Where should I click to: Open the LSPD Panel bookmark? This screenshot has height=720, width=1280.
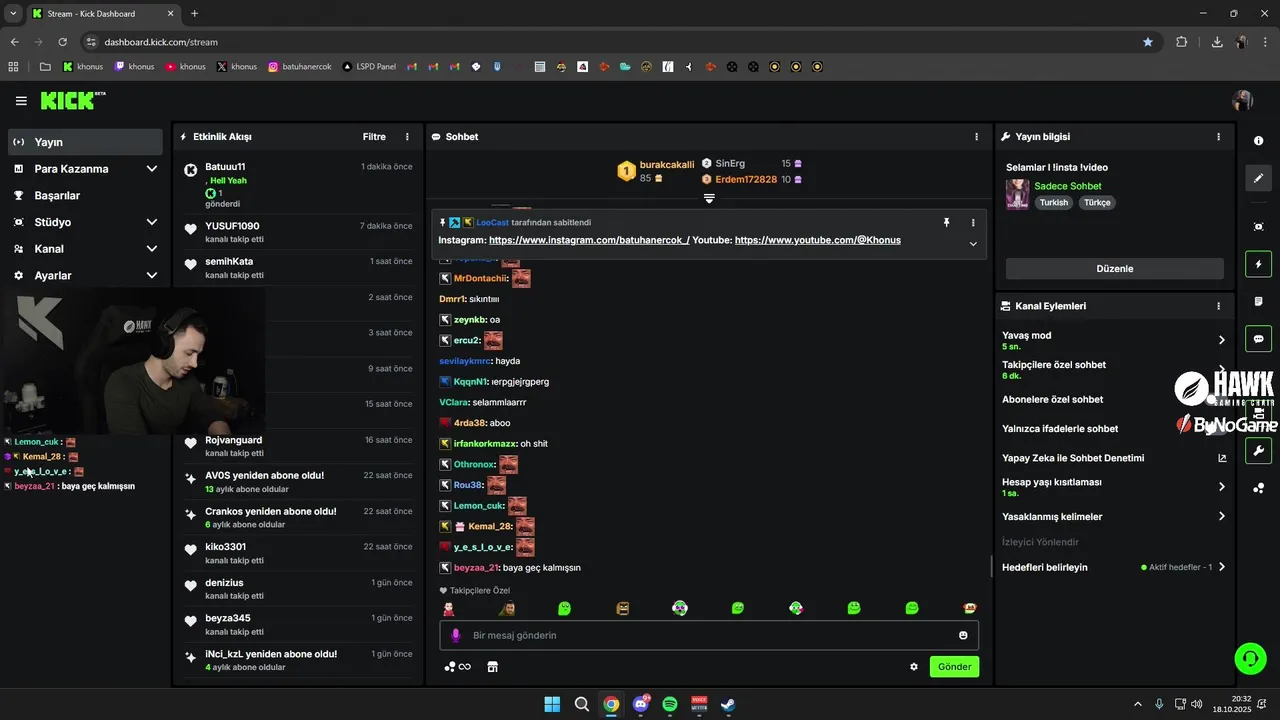(369, 67)
